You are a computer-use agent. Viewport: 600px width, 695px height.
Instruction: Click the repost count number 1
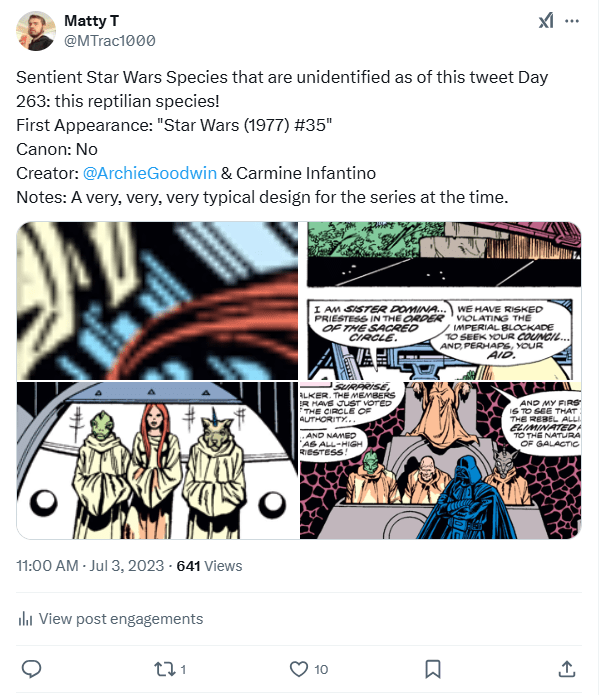(184, 669)
